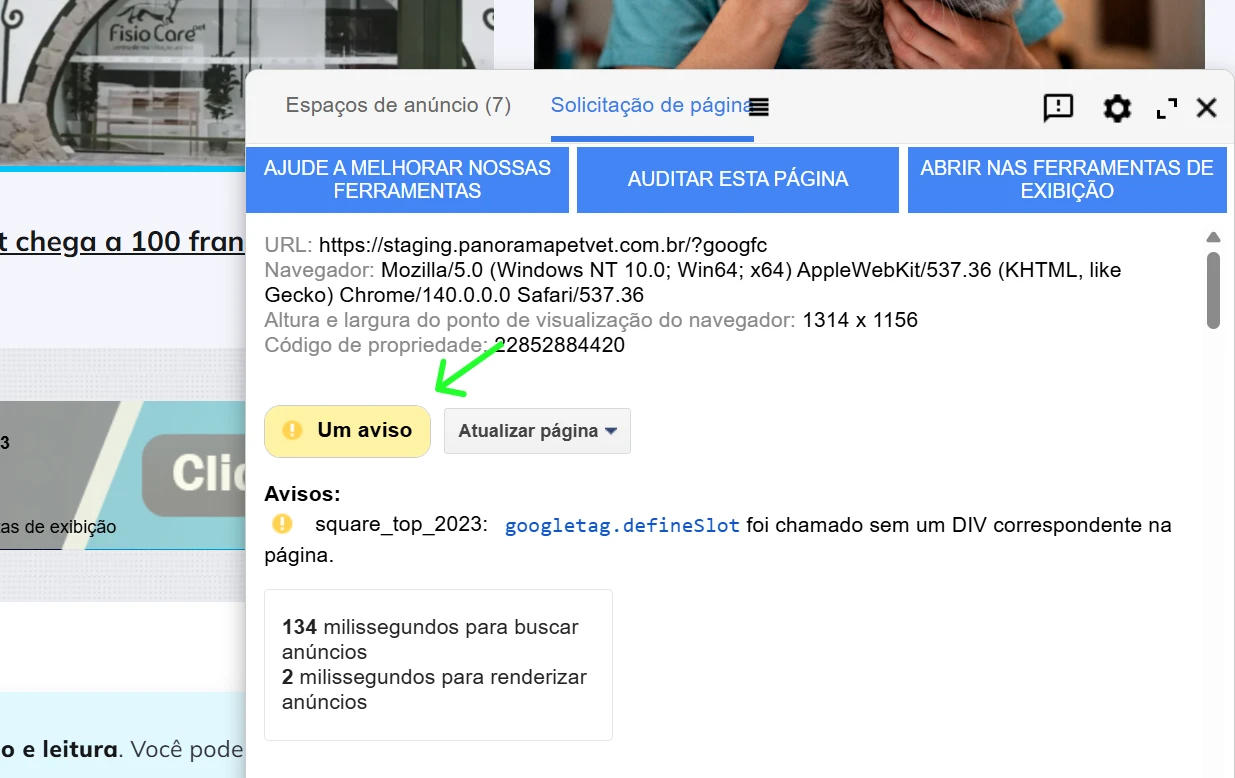Open the underlined headline about 100 franchises
This screenshot has width=1235, height=778.
click(x=122, y=242)
